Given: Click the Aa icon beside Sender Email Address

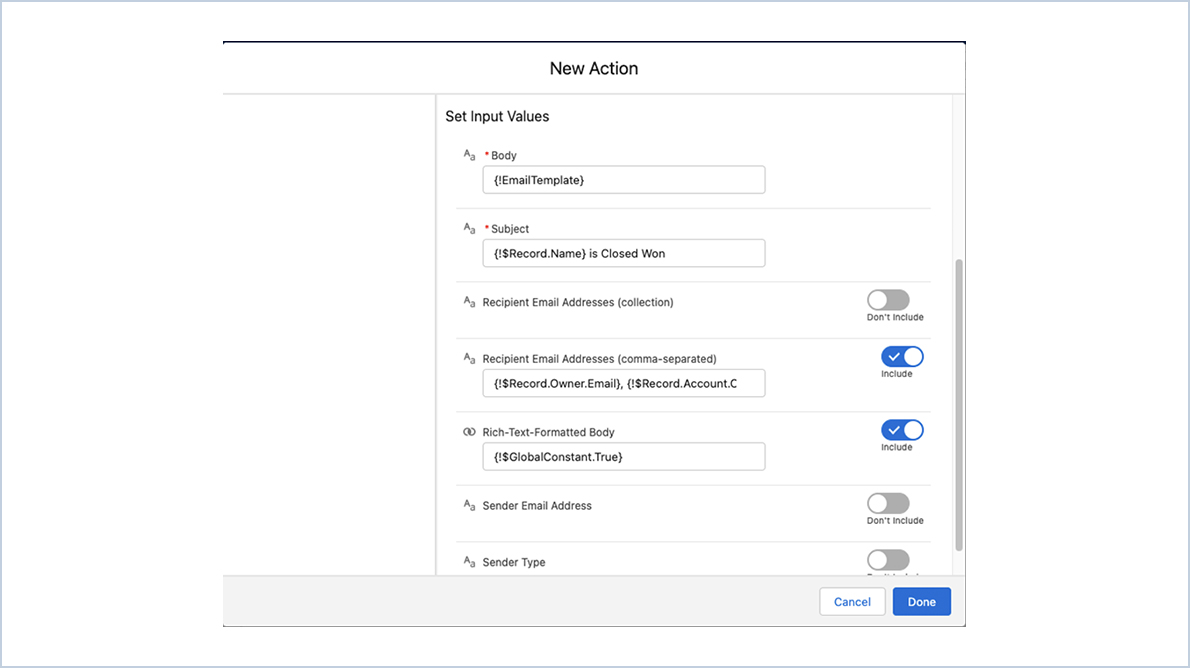Looking at the screenshot, I should click(469, 505).
